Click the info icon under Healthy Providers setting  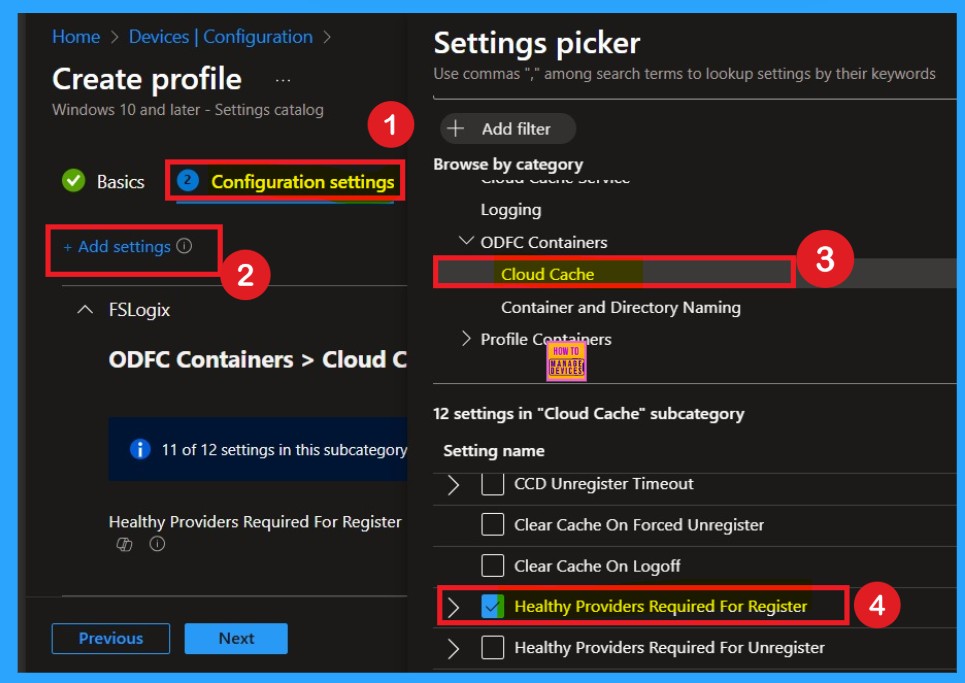click(x=157, y=544)
